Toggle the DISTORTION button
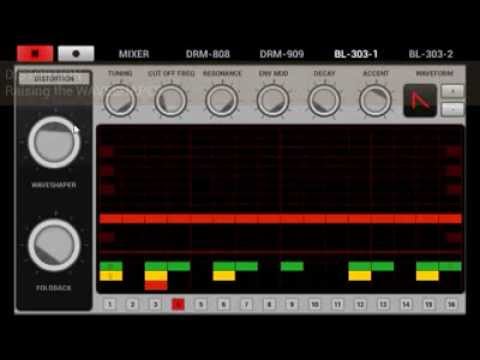This screenshot has width=480, height=360. click(54, 79)
